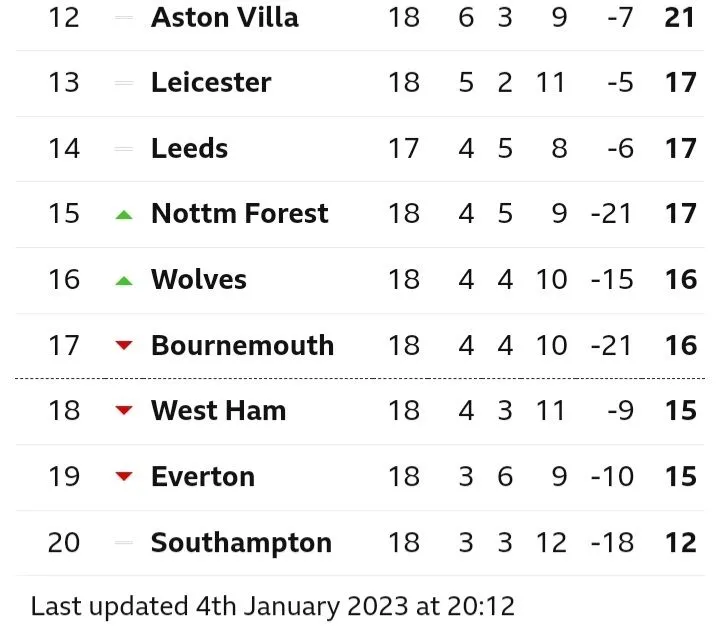Click the green up arrow beside Wolves
The image size is (720, 632).
(x=124, y=280)
